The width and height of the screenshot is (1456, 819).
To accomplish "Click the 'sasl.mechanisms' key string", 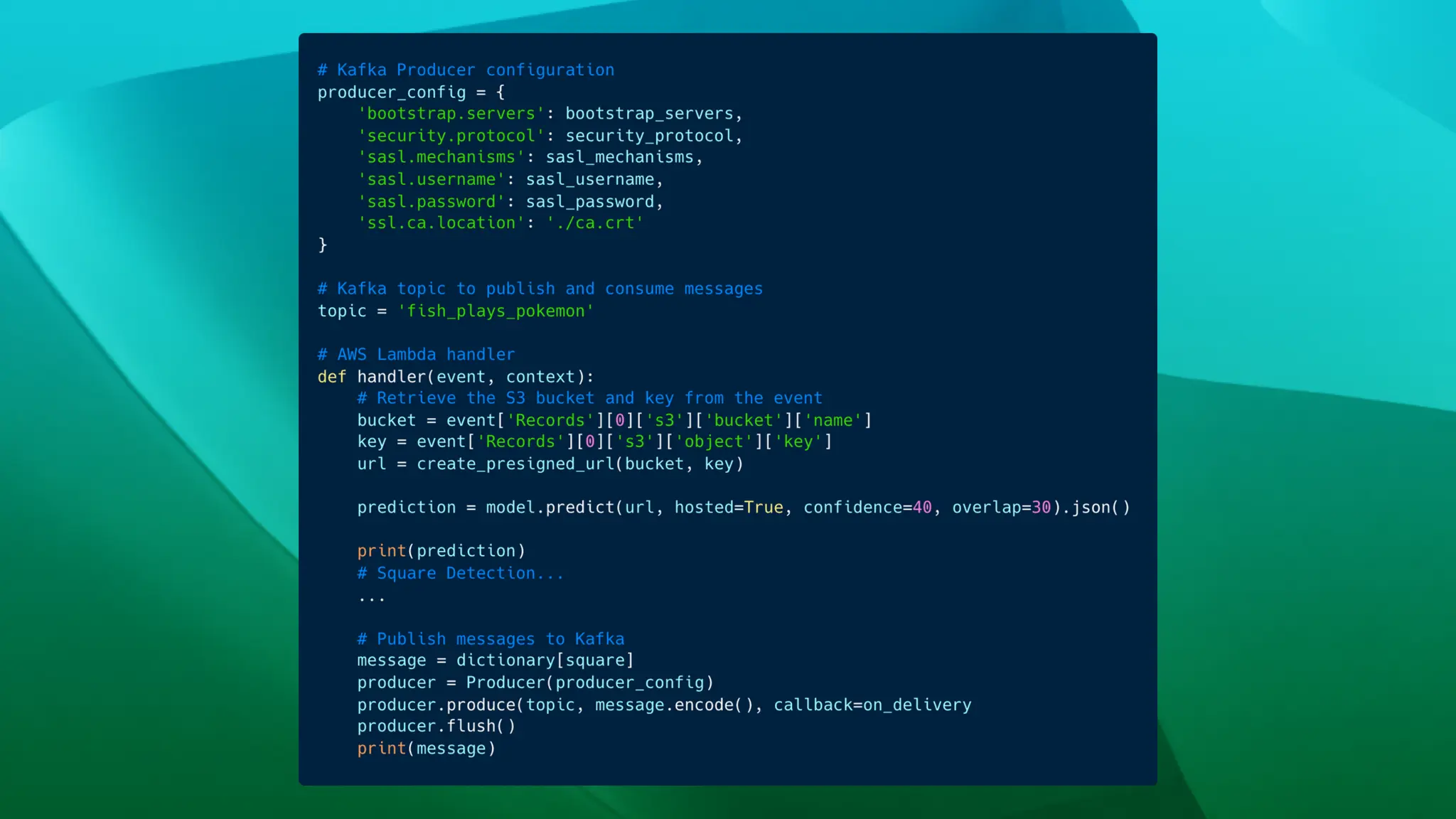I will tap(441, 157).
